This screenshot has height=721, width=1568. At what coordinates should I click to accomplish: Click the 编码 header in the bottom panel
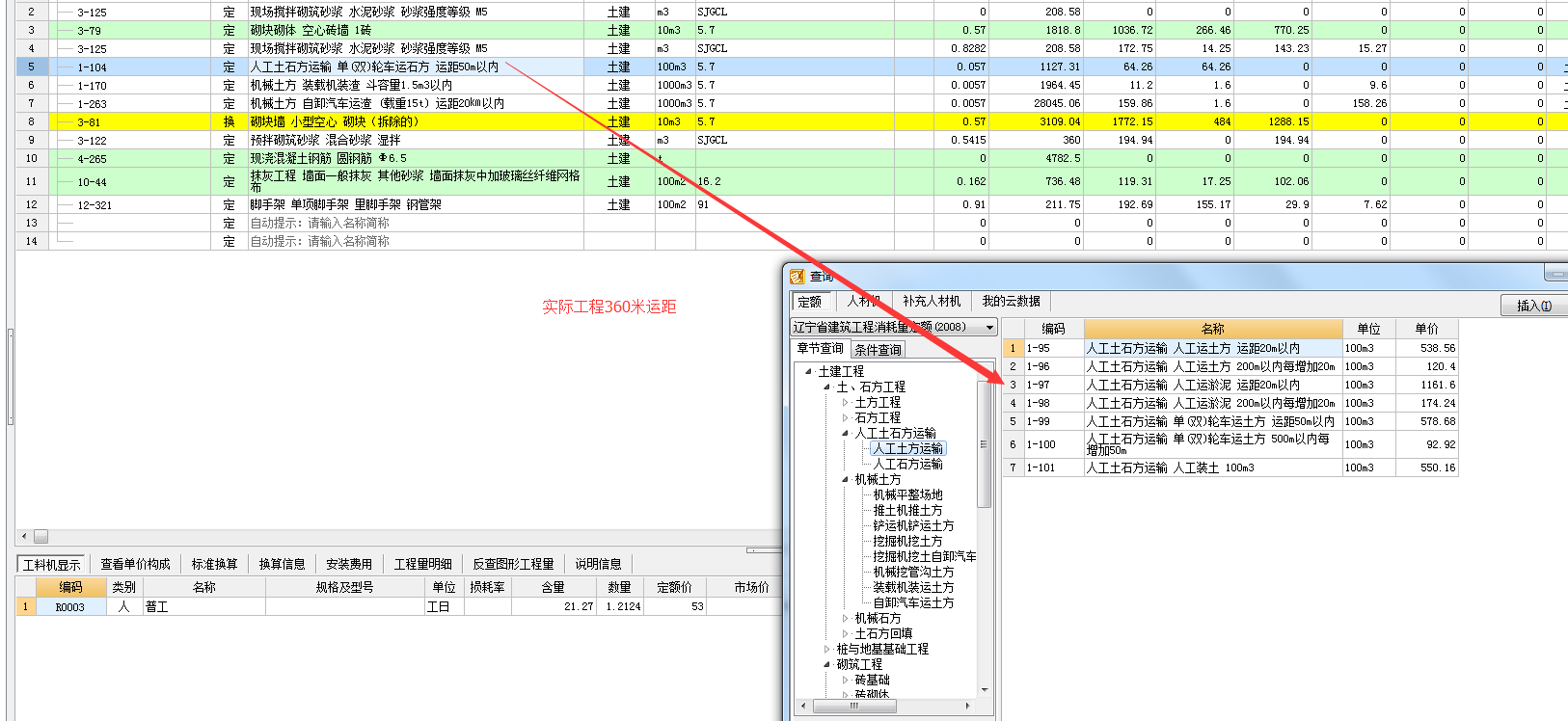(70, 587)
